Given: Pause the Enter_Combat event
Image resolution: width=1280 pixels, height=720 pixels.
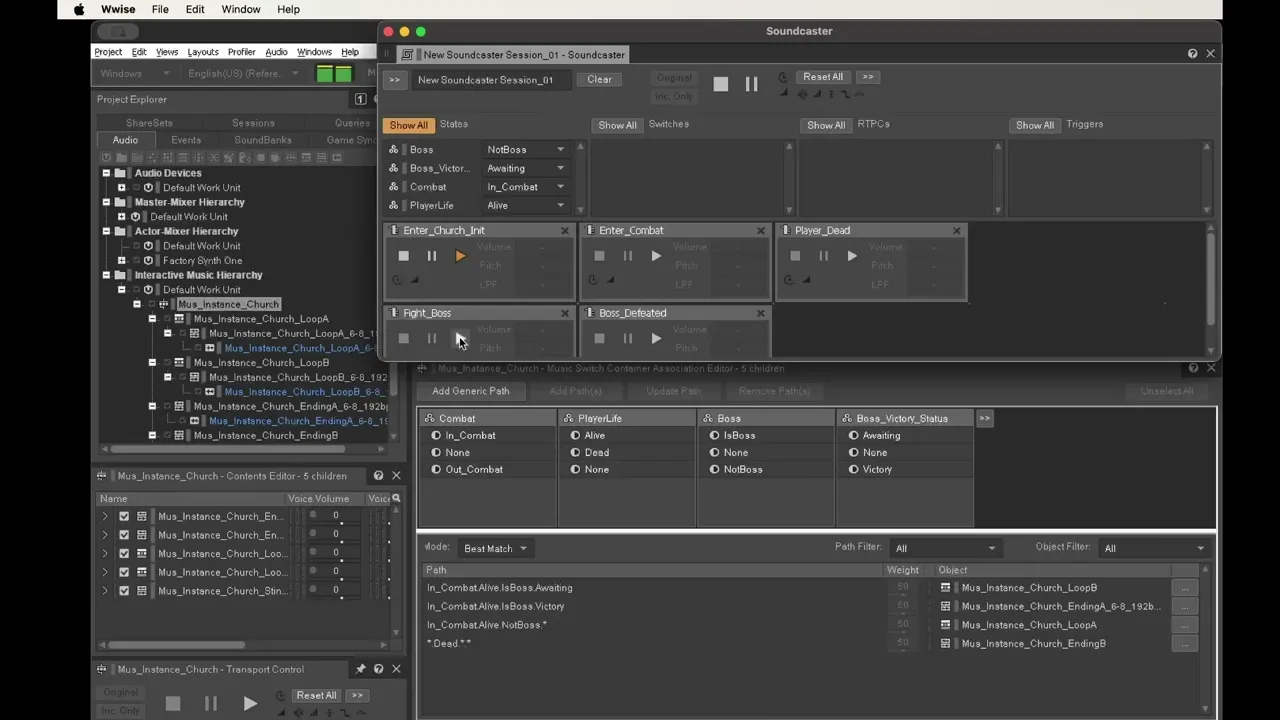Looking at the screenshot, I should click(x=628, y=256).
